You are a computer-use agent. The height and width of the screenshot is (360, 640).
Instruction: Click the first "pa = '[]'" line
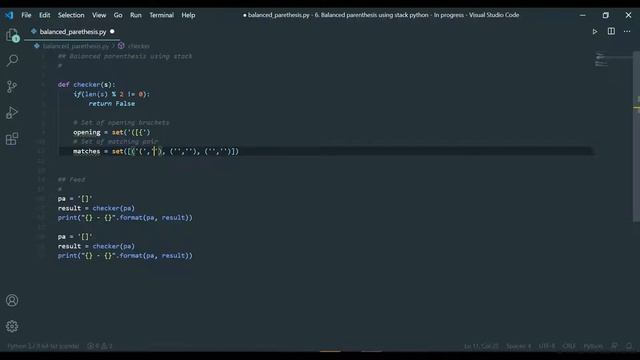(75, 199)
